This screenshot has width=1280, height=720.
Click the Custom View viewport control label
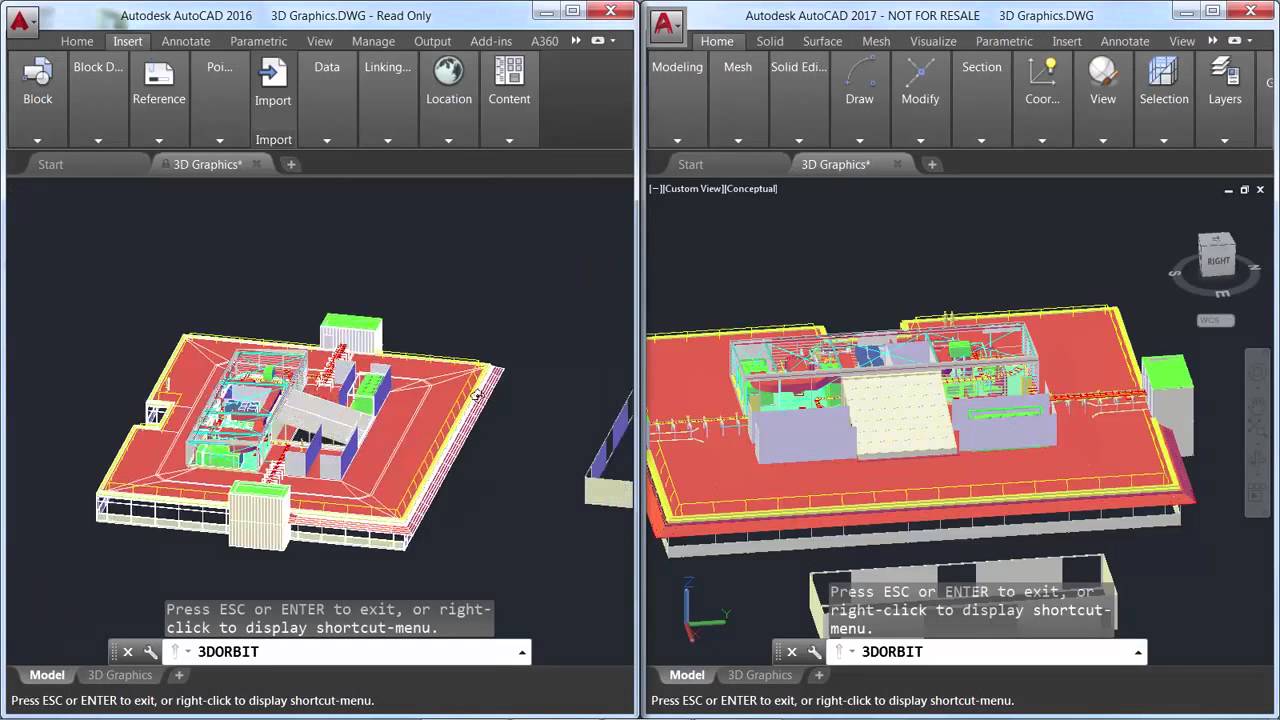pyautogui.click(x=691, y=188)
